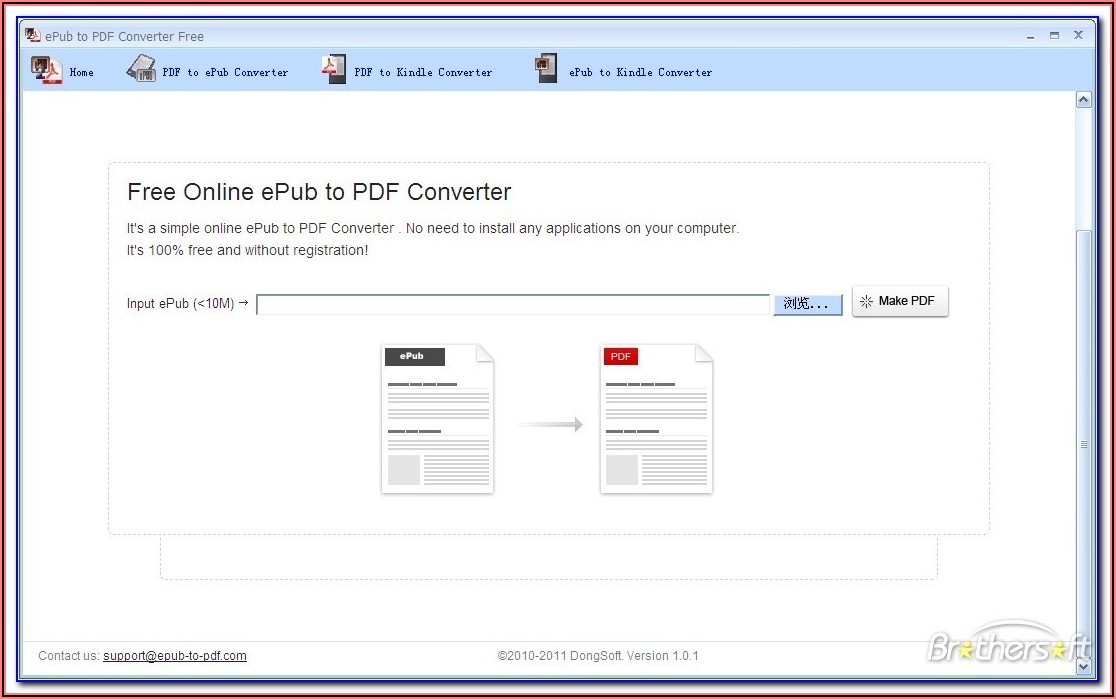The width and height of the screenshot is (1116, 699).
Task: Click the Home toolbar icon
Action: 46,70
